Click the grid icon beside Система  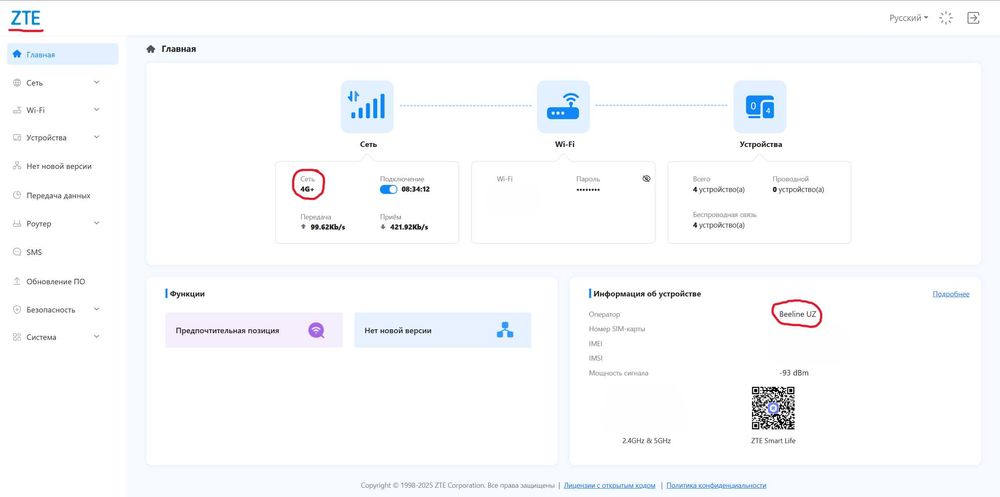coord(17,337)
